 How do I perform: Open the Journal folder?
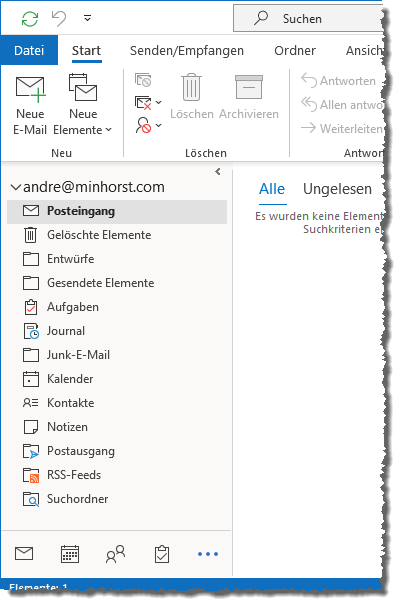coord(117,332)
